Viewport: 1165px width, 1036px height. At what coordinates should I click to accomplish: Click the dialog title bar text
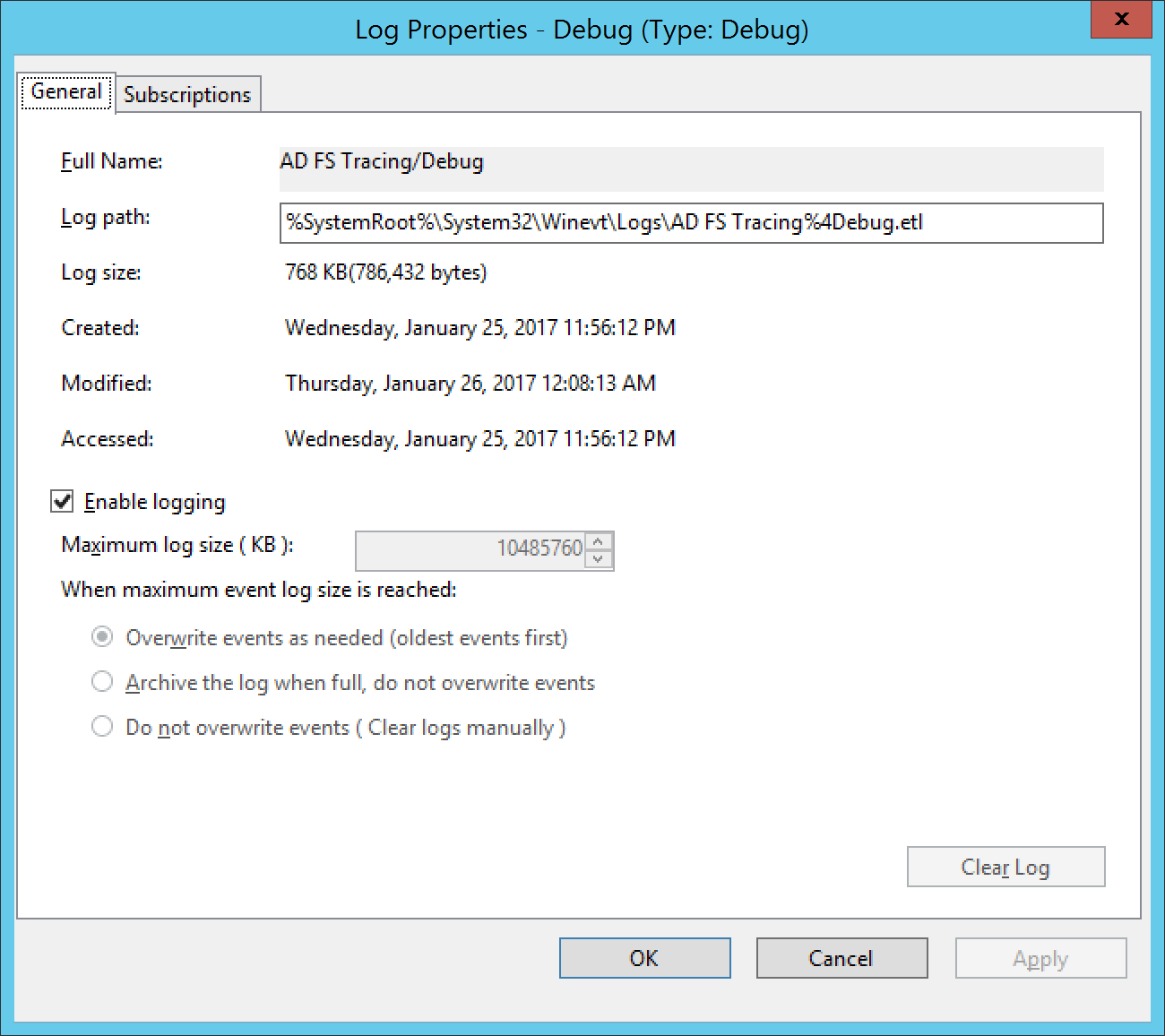coord(582,30)
